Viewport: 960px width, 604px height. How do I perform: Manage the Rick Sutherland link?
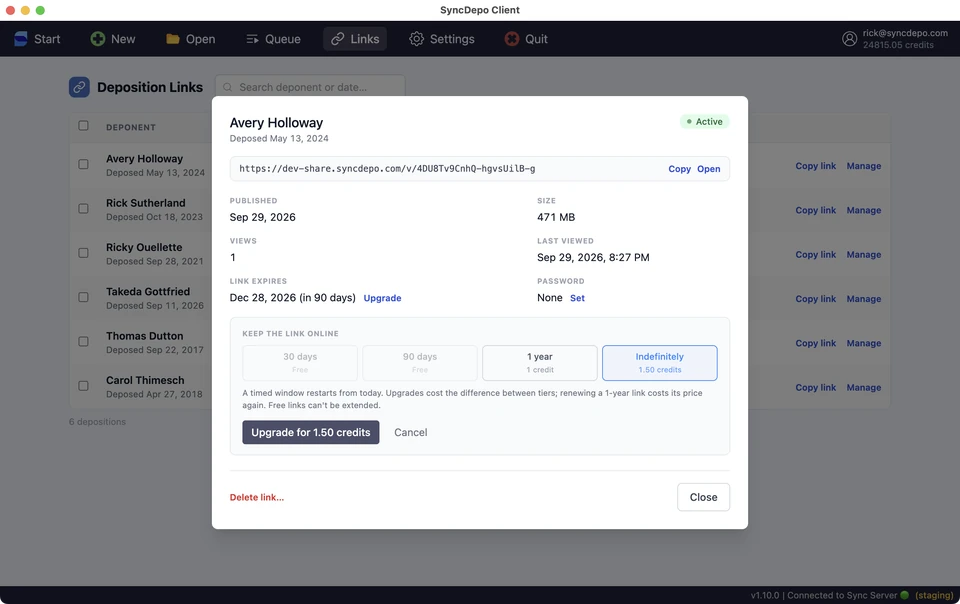coord(864,210)
